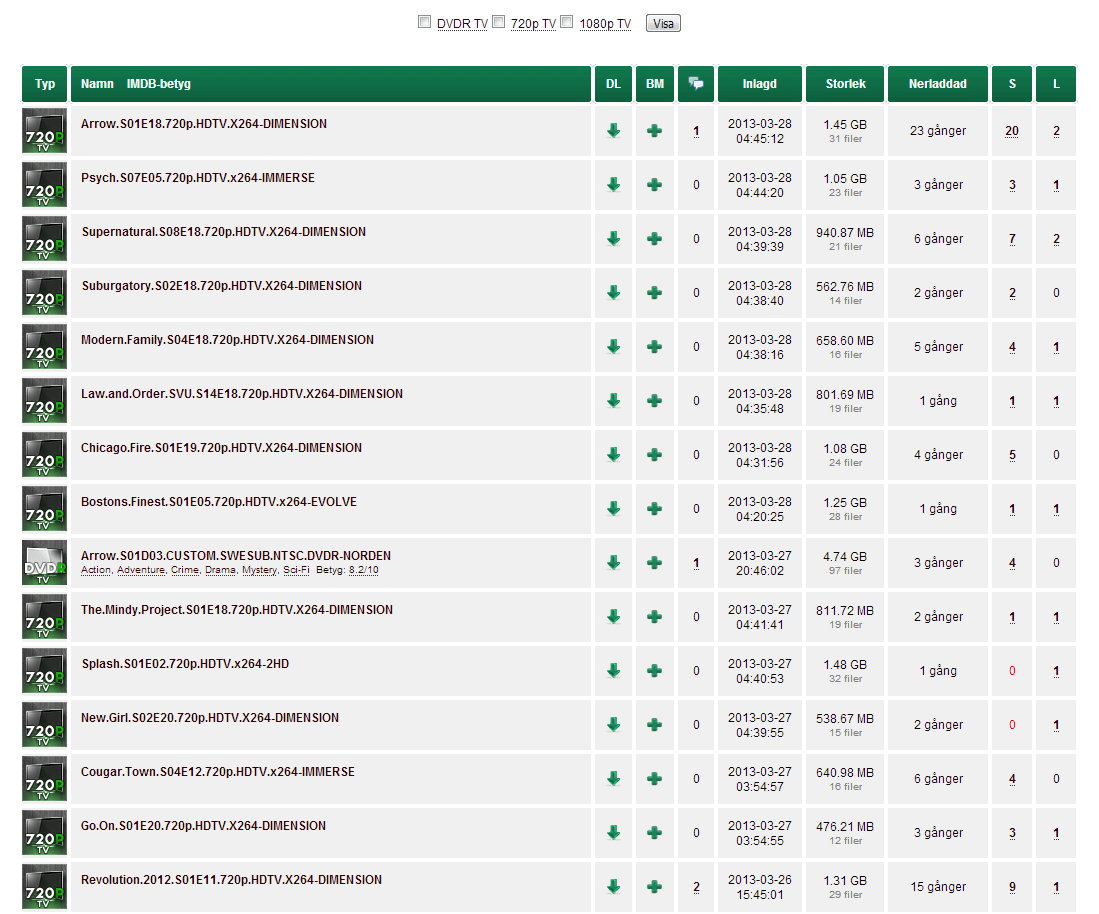The width and height of the screenshot is (1099, 914).
Task: Download Suburgatory.S02E18 using the green arrow
Action: (613, 293)
